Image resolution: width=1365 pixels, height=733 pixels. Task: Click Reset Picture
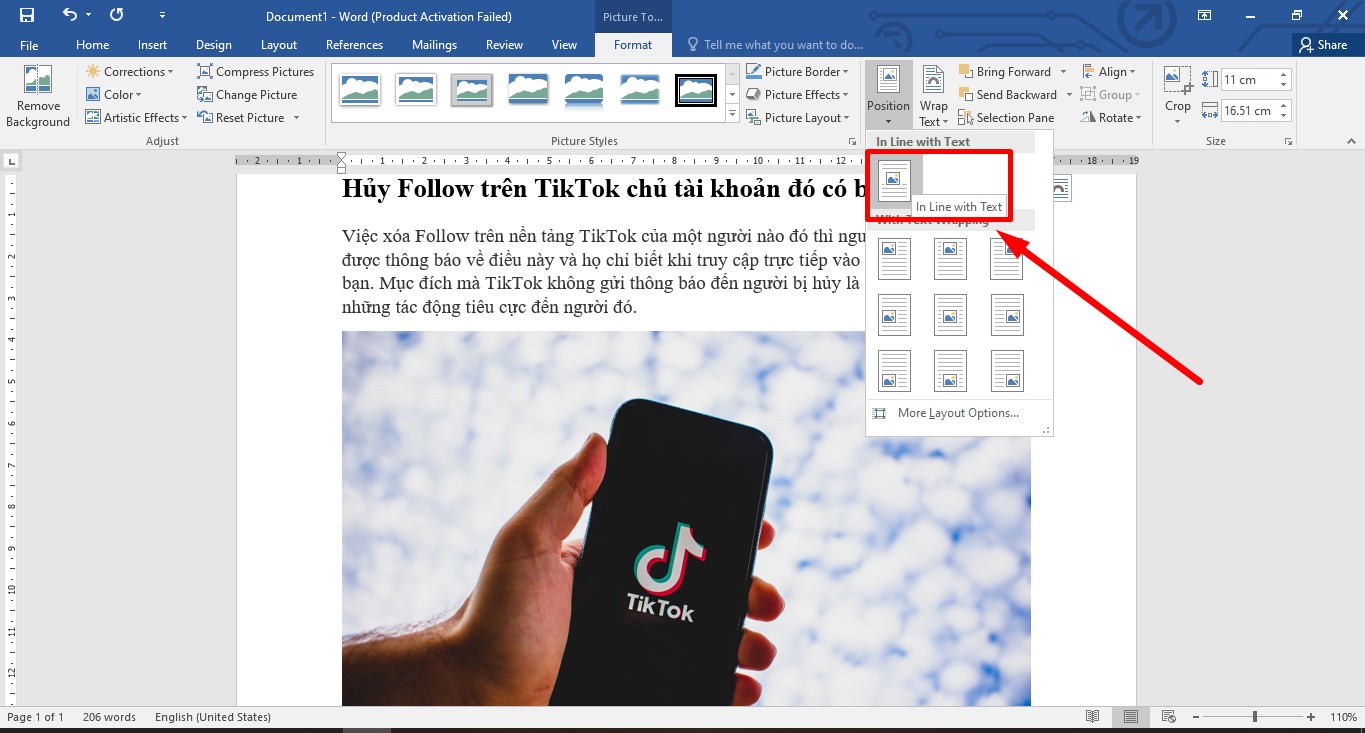click(241, 118)
